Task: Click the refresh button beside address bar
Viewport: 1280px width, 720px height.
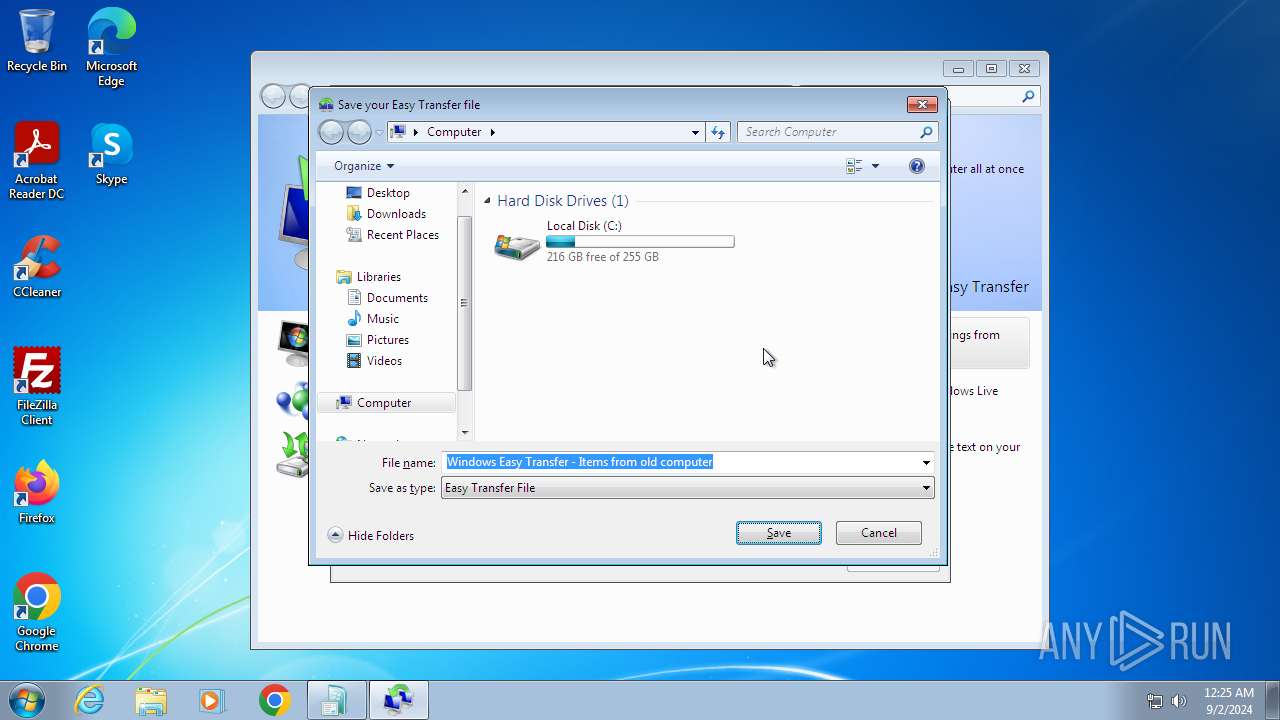Action: [718, 132]
